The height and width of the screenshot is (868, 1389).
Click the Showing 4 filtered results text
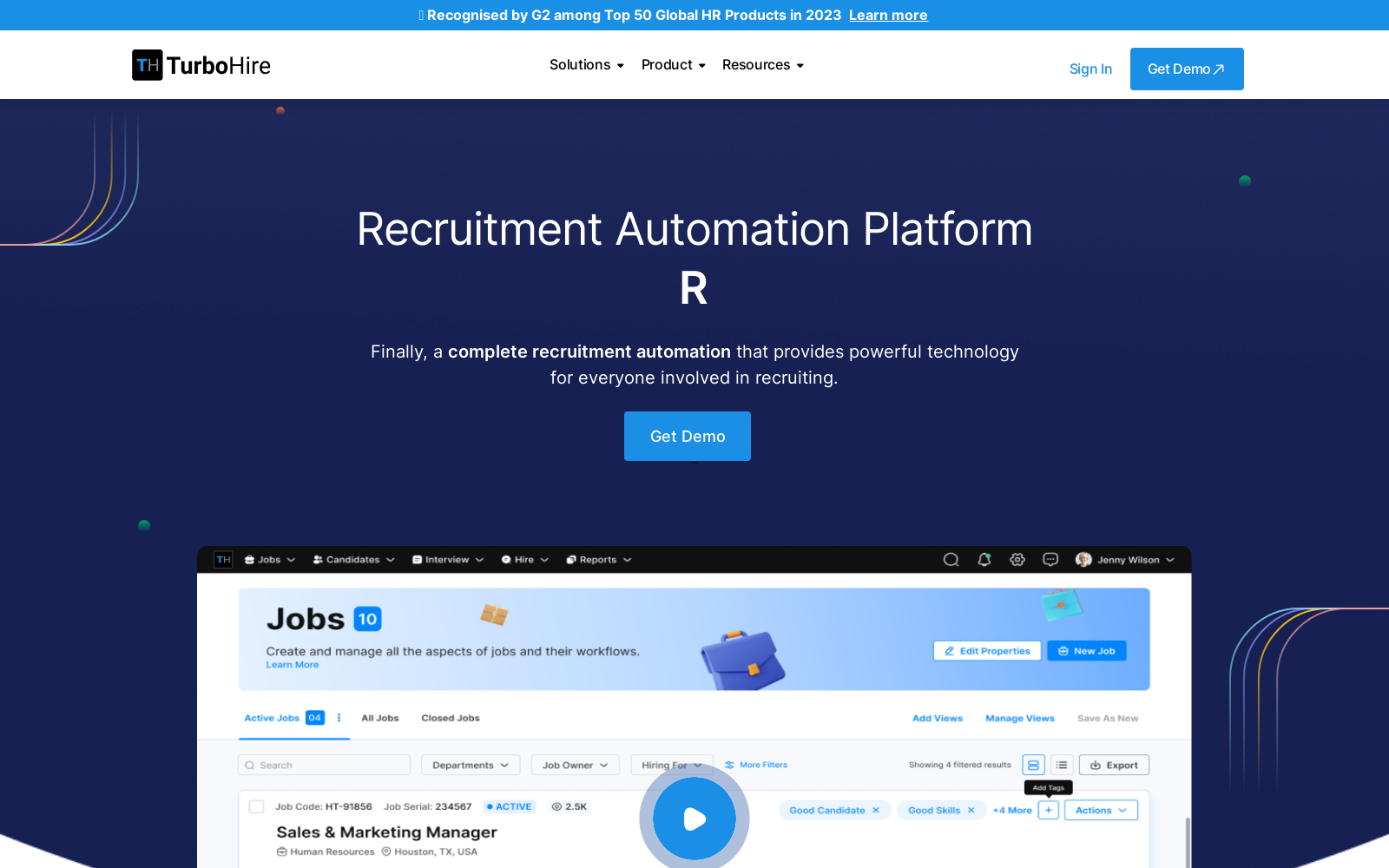click(x=960, y=765)
